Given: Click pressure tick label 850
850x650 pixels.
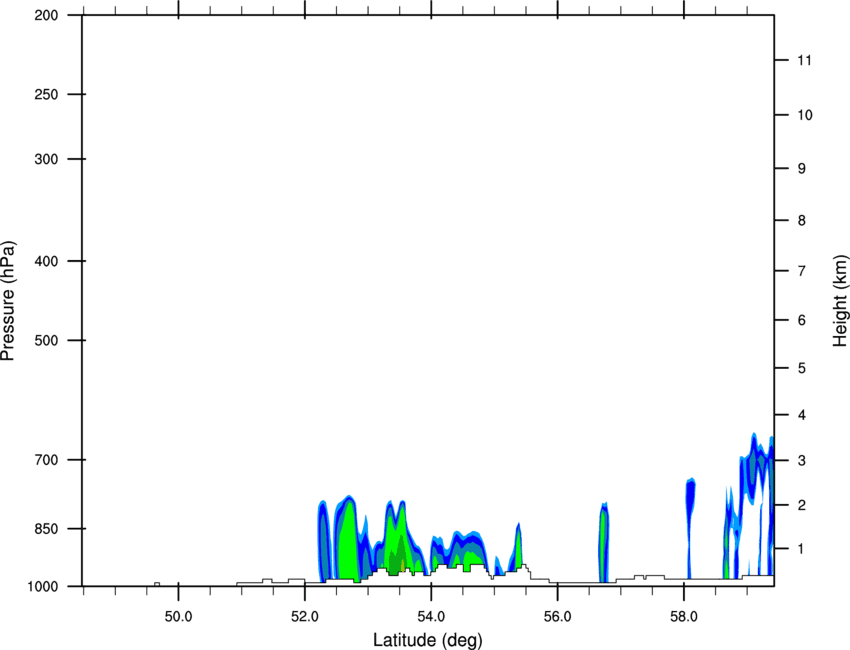Looking at the screenshot, I should click(46, 529).
